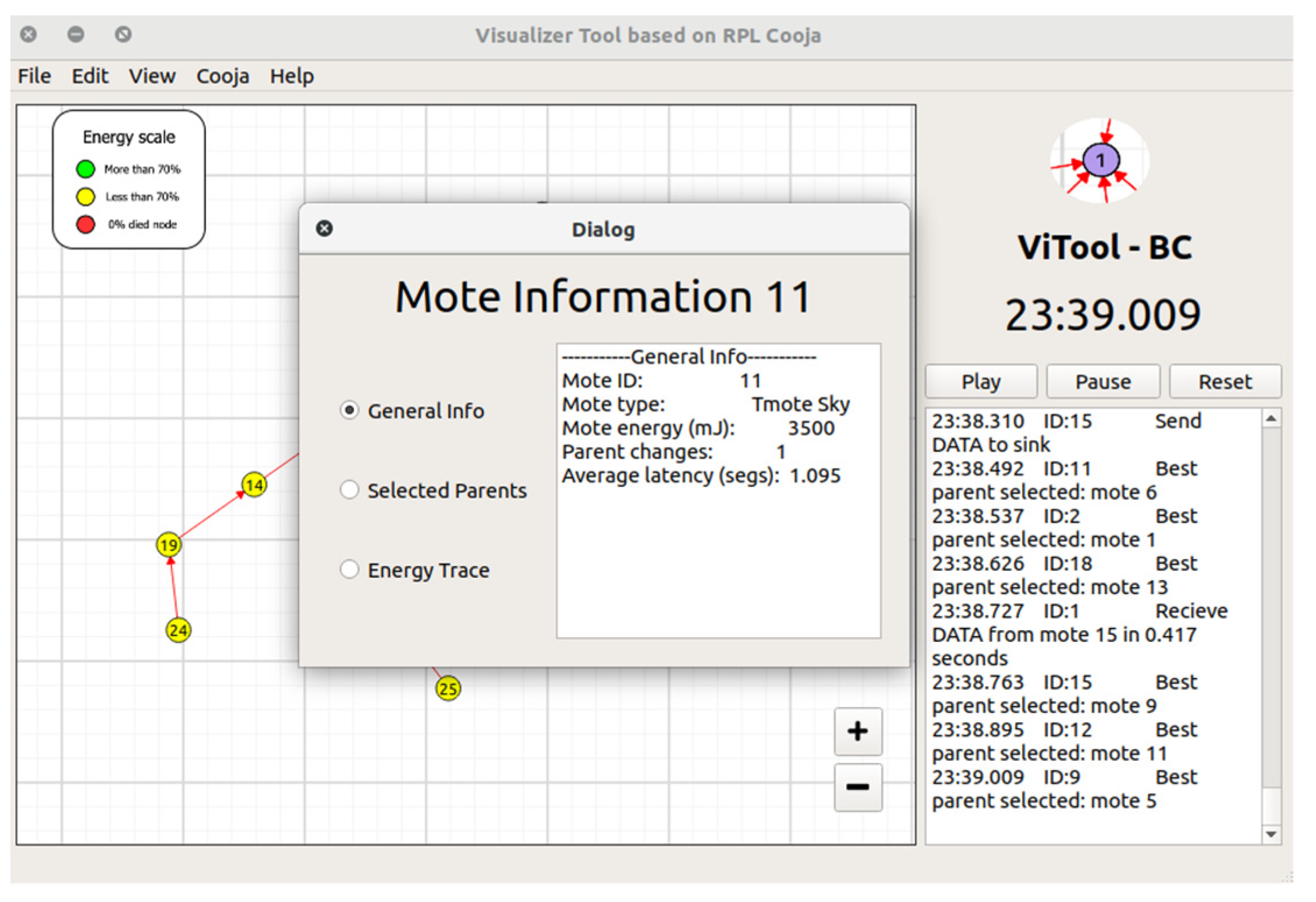Select mote node 19 in the network
Image resolution: width=1316 pixels, height=902 pixels.
[169, 545]
